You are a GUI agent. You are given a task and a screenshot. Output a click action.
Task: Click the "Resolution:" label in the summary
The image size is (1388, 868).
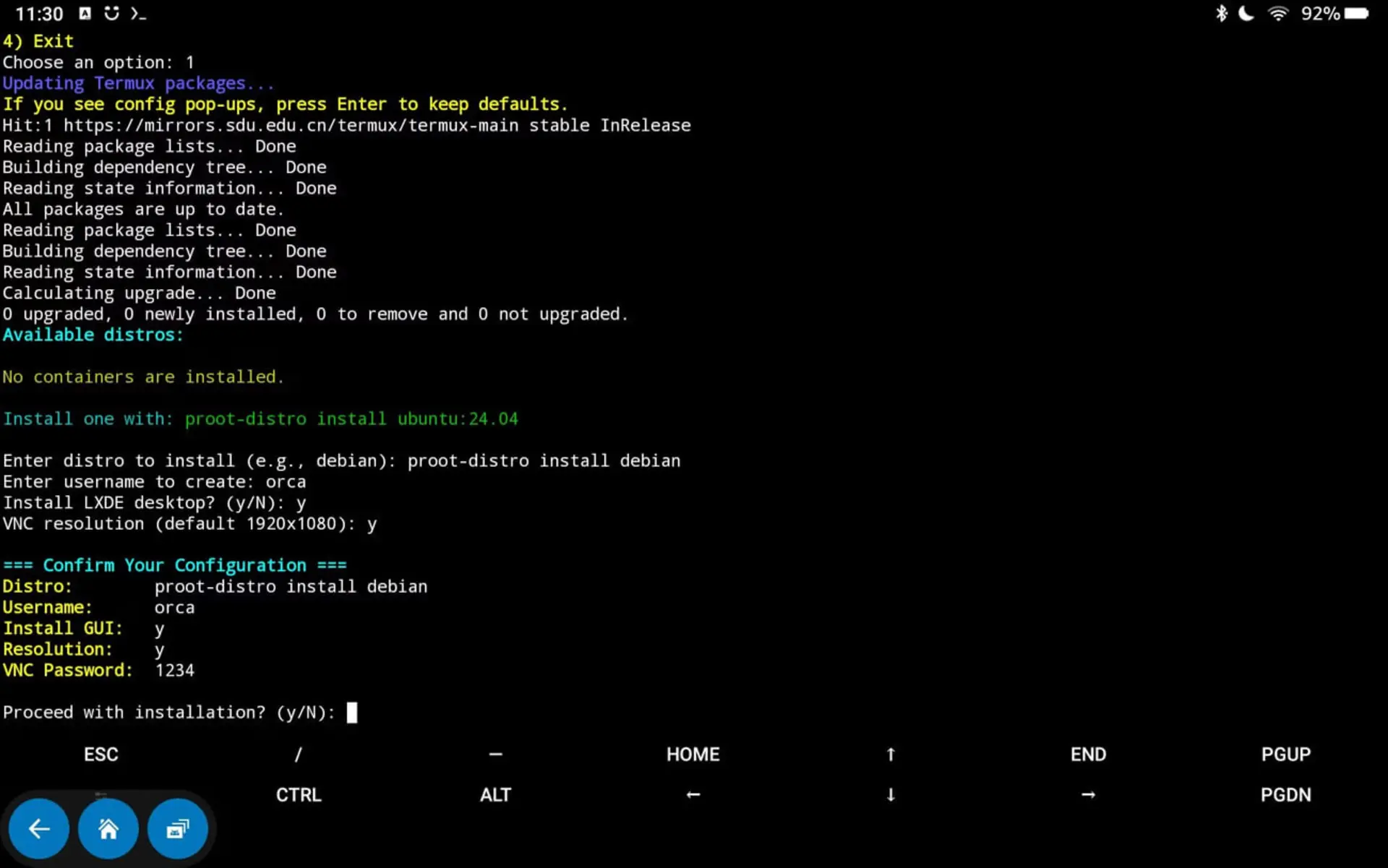58,650
